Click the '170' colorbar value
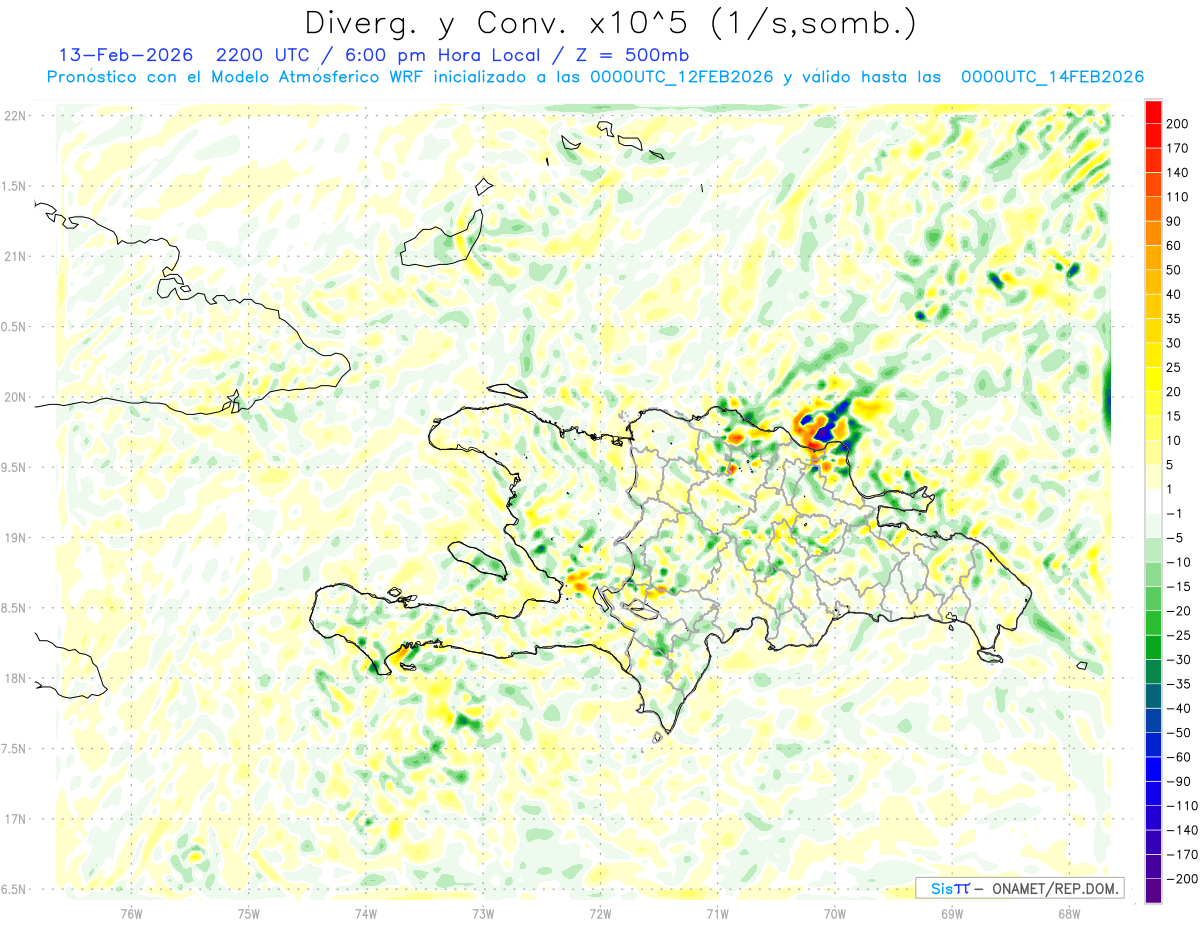1200x927 pixels. pyautogui.click(x=1178, y=149)
